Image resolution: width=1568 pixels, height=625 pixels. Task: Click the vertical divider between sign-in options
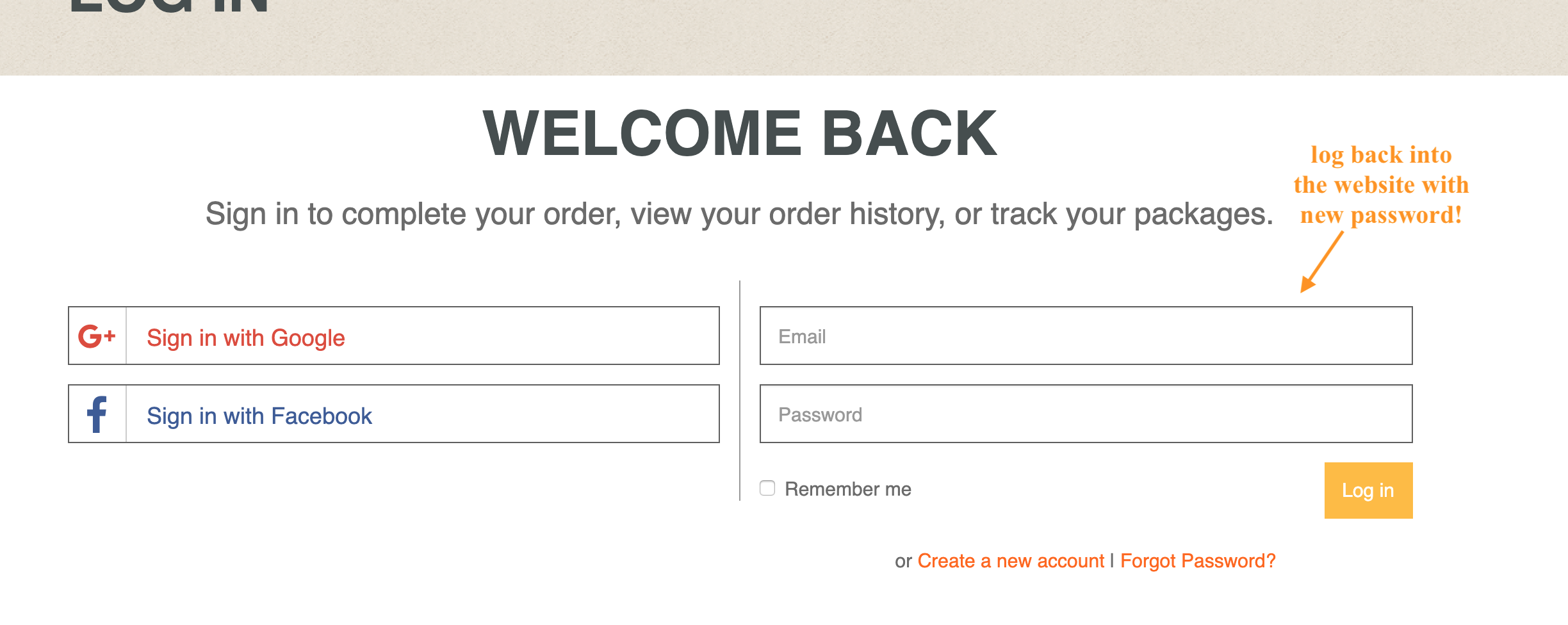coord(740,391)
